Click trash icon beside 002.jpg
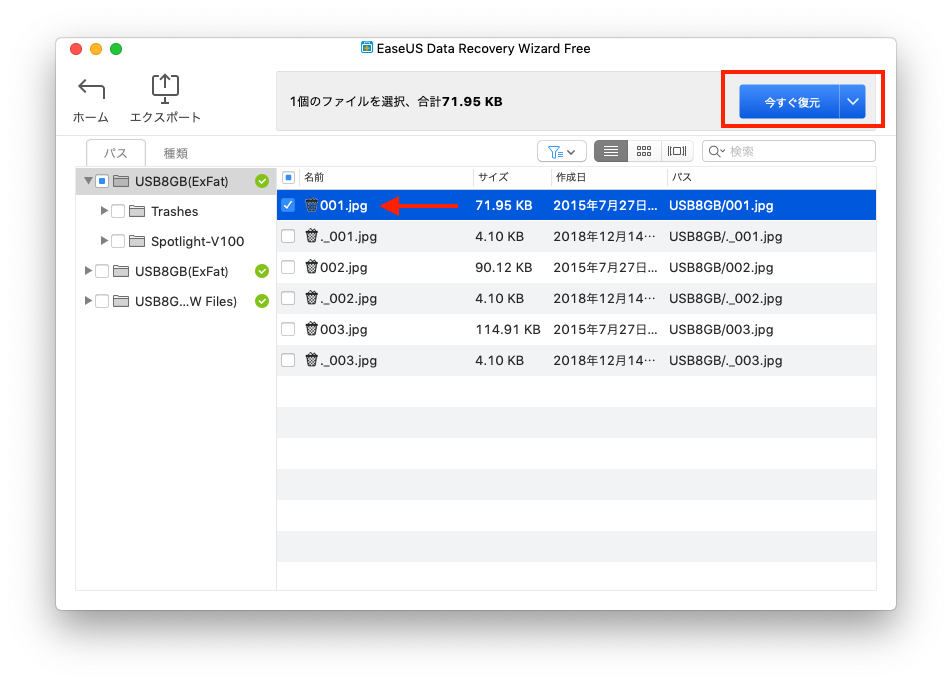The image size is (952, 684). coord(311,267)
